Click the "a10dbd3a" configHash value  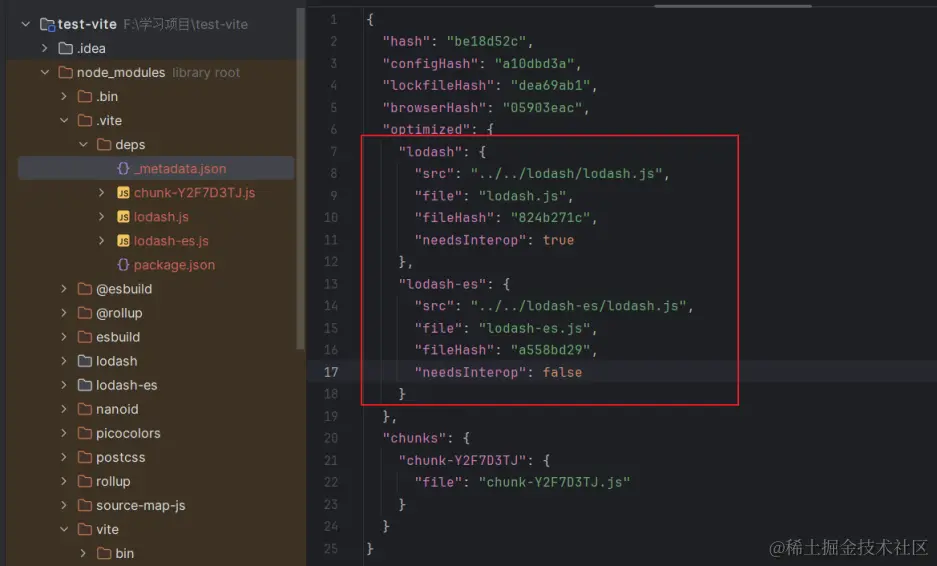tap(534, 63)
